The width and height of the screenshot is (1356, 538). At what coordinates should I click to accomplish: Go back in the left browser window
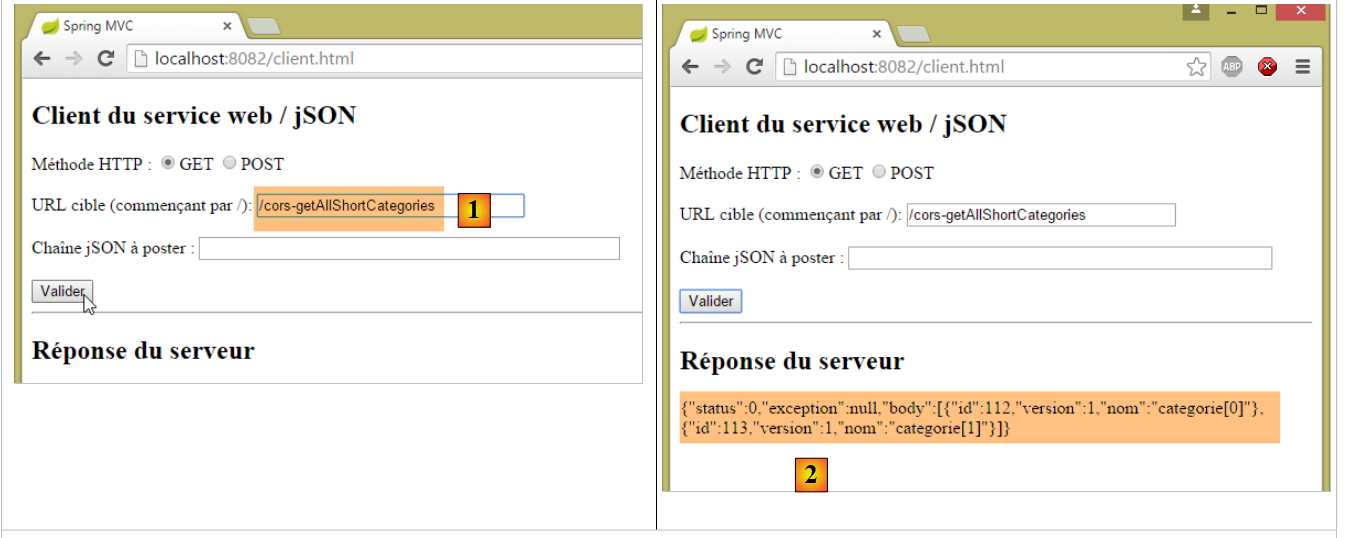[42, 59]
